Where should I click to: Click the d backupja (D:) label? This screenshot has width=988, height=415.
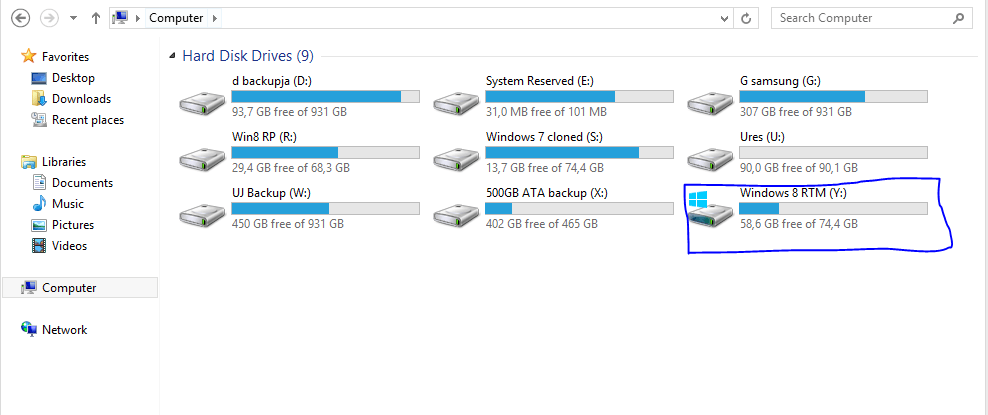(x=272, y=81)
